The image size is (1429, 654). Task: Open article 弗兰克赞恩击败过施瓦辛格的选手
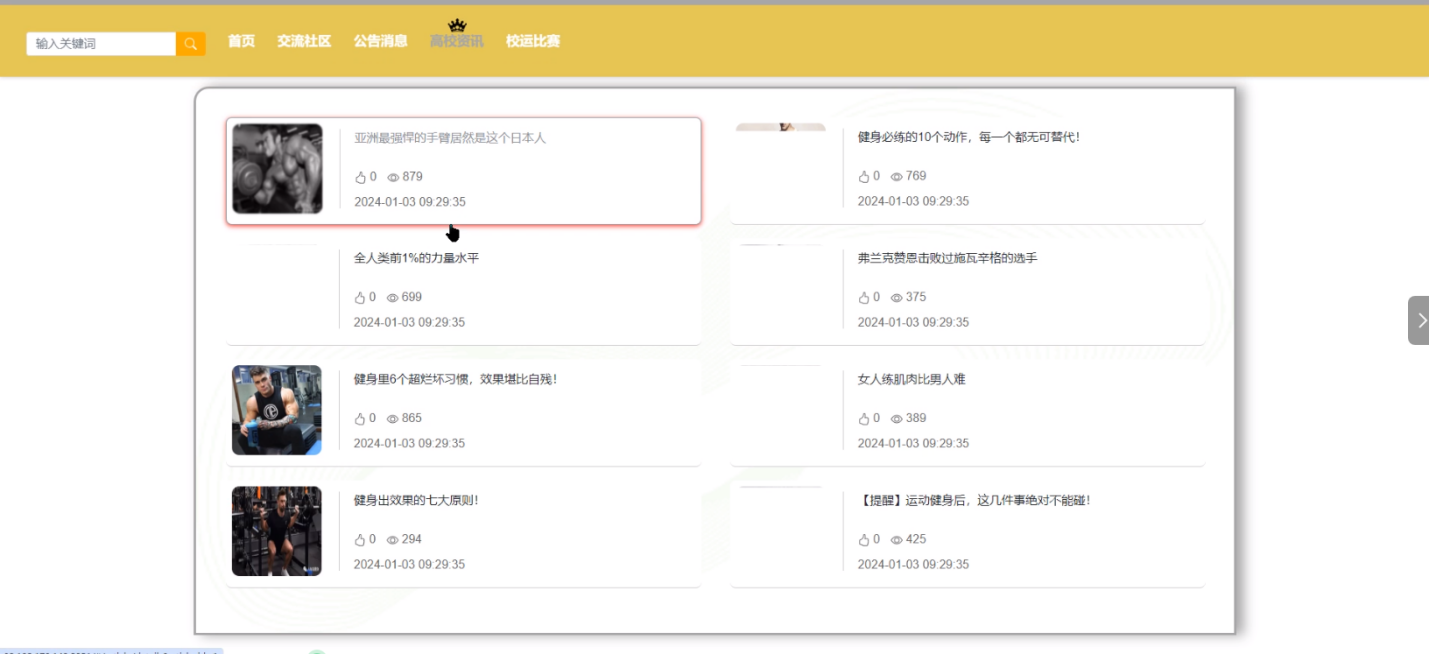pos(948,258)
